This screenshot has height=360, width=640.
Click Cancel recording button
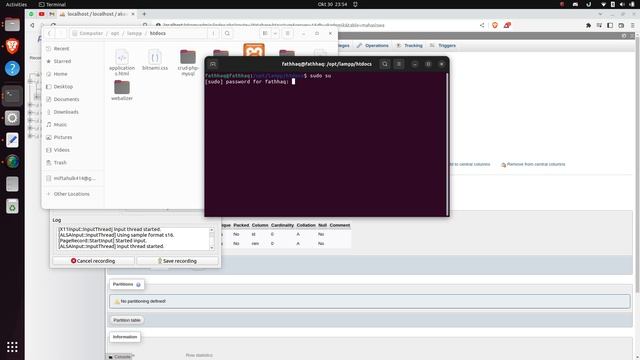tap(93, 261)
